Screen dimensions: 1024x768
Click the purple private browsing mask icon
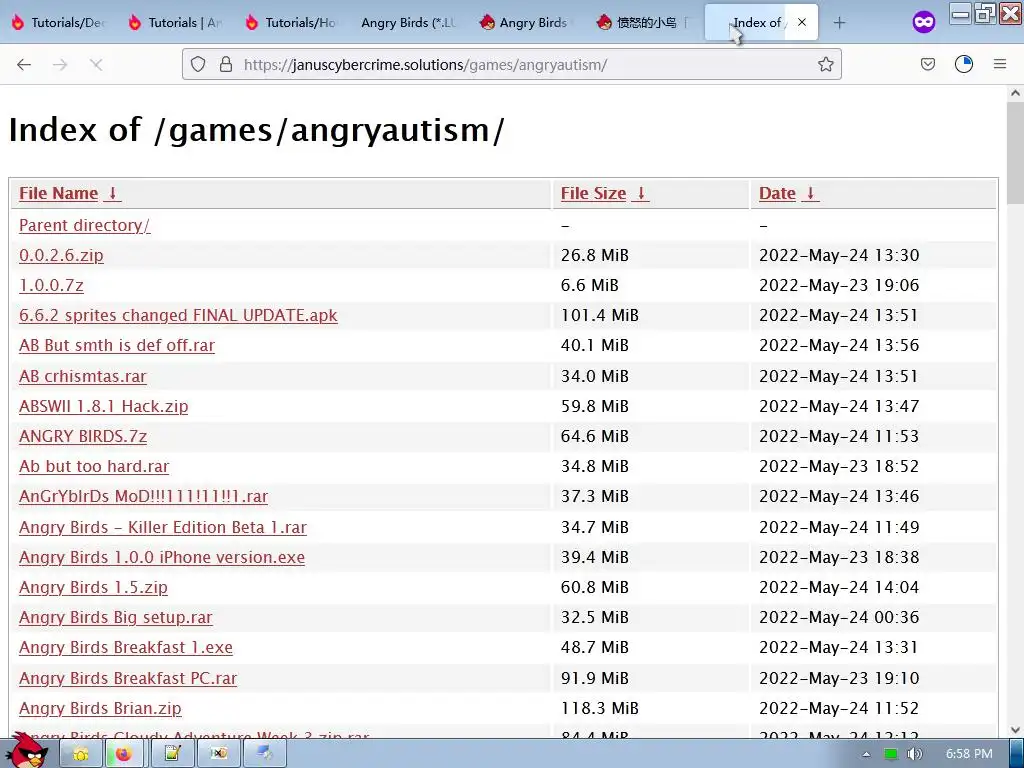click(x=923, y=22)
